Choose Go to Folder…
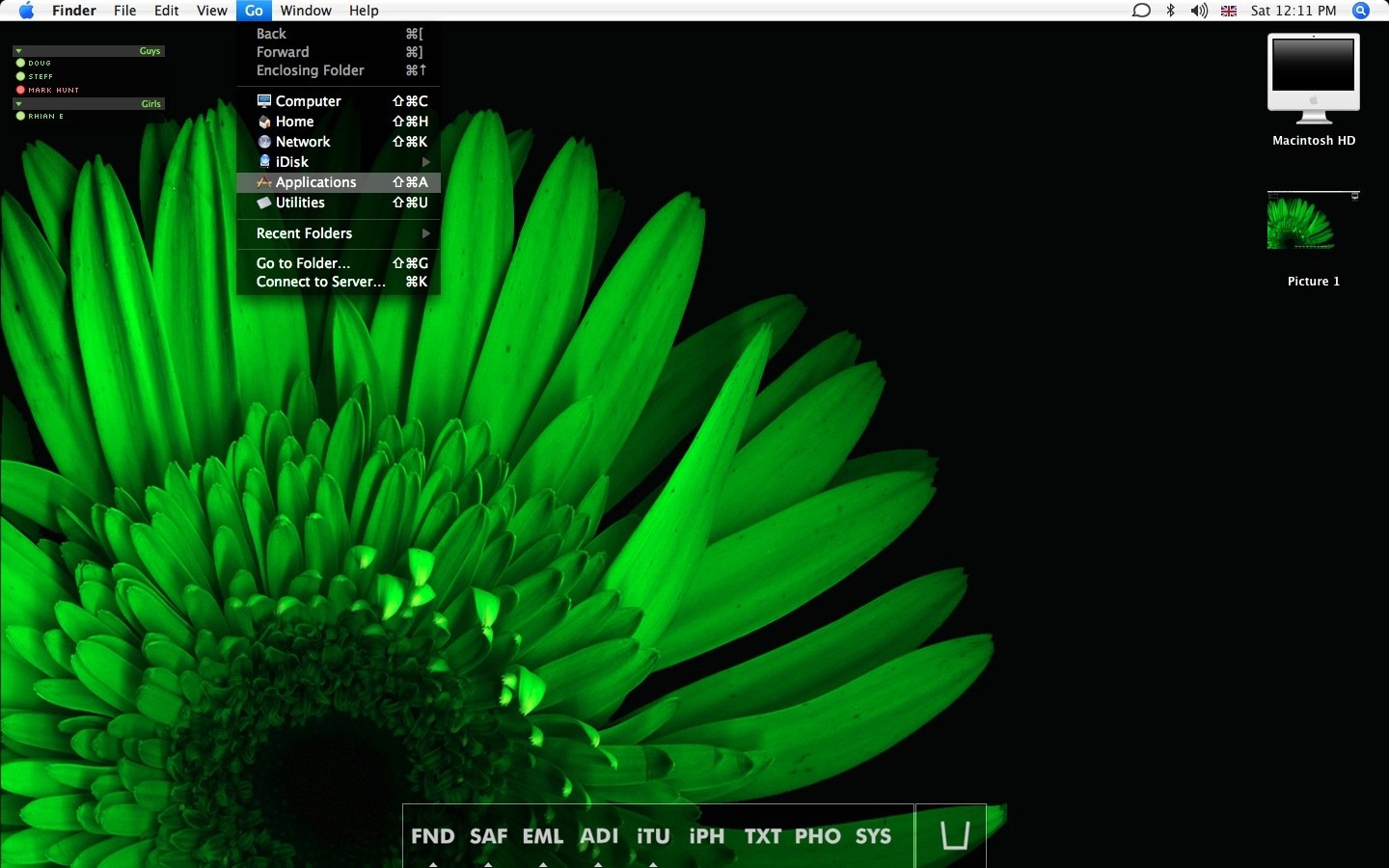The image size is (1389, 868). (x=339, y=263)
